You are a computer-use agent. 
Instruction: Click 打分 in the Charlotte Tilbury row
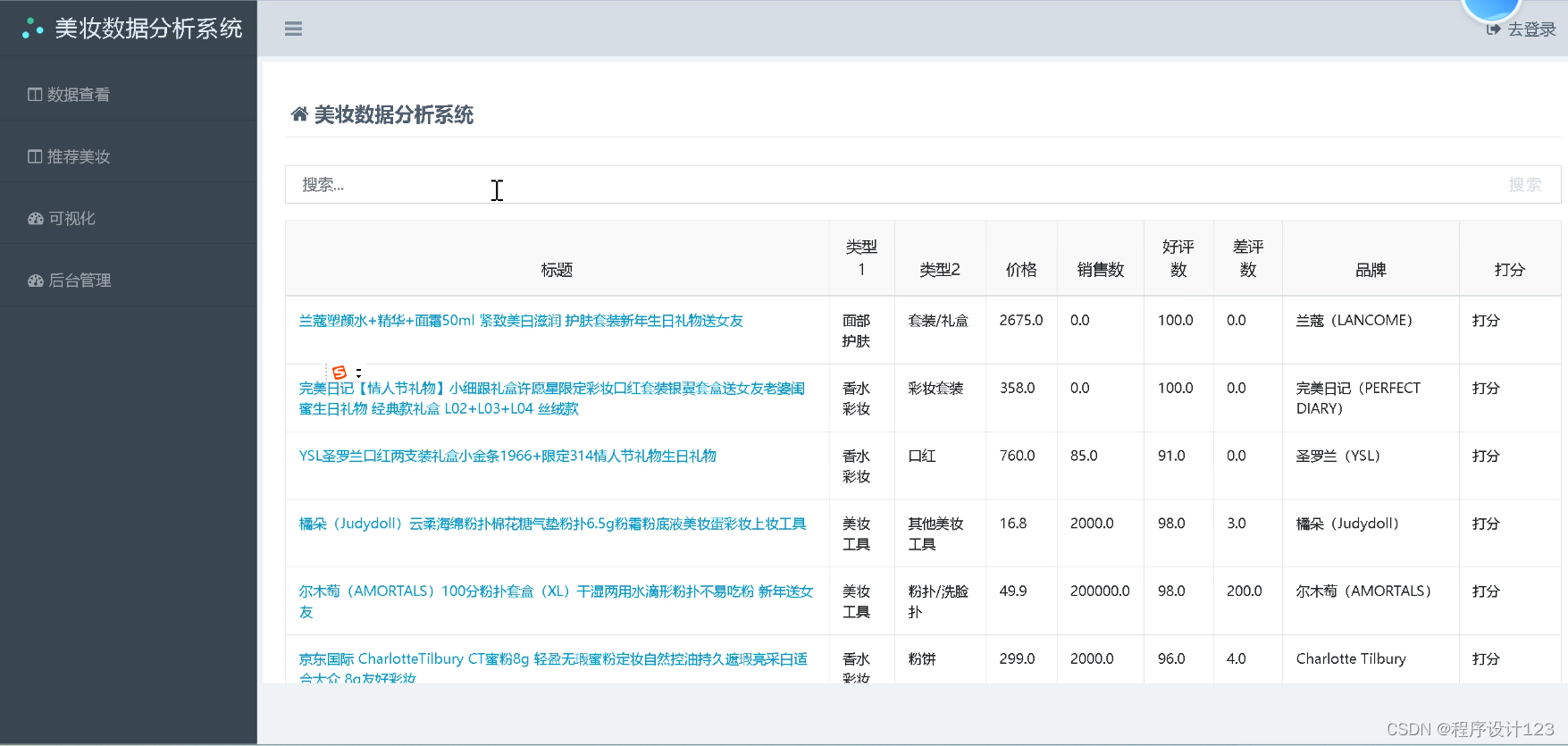(x=1486, y=659)
